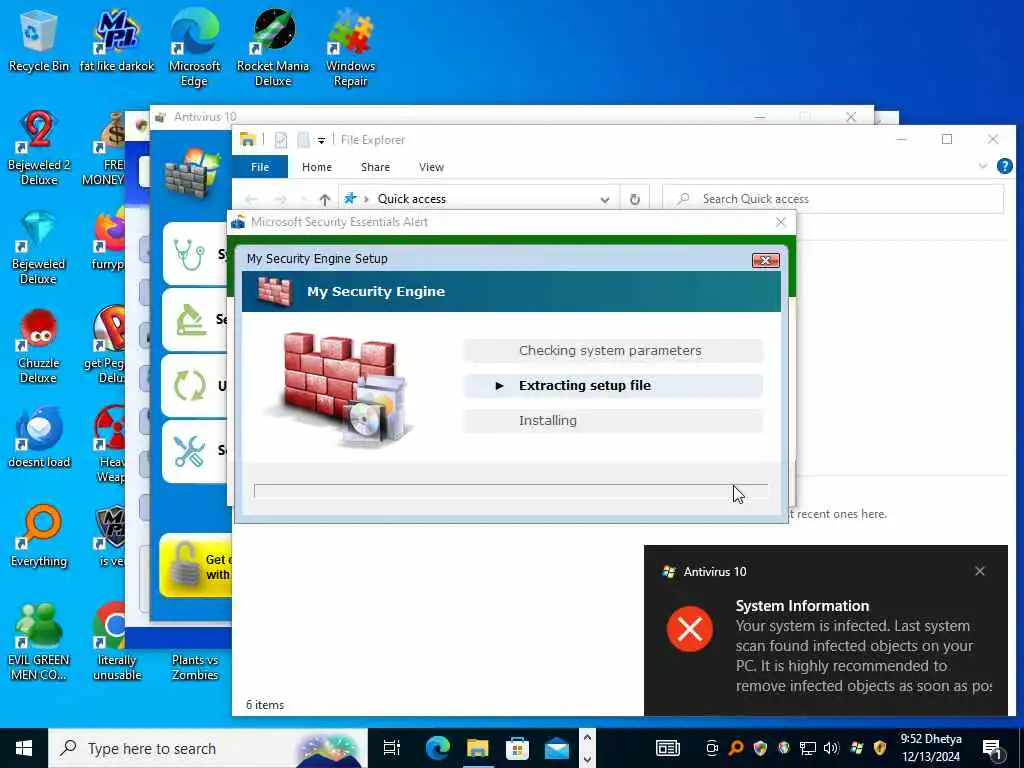Open Microsoft Store from the taskbar
Viewport: 1024px width, 768px height.
517,748
